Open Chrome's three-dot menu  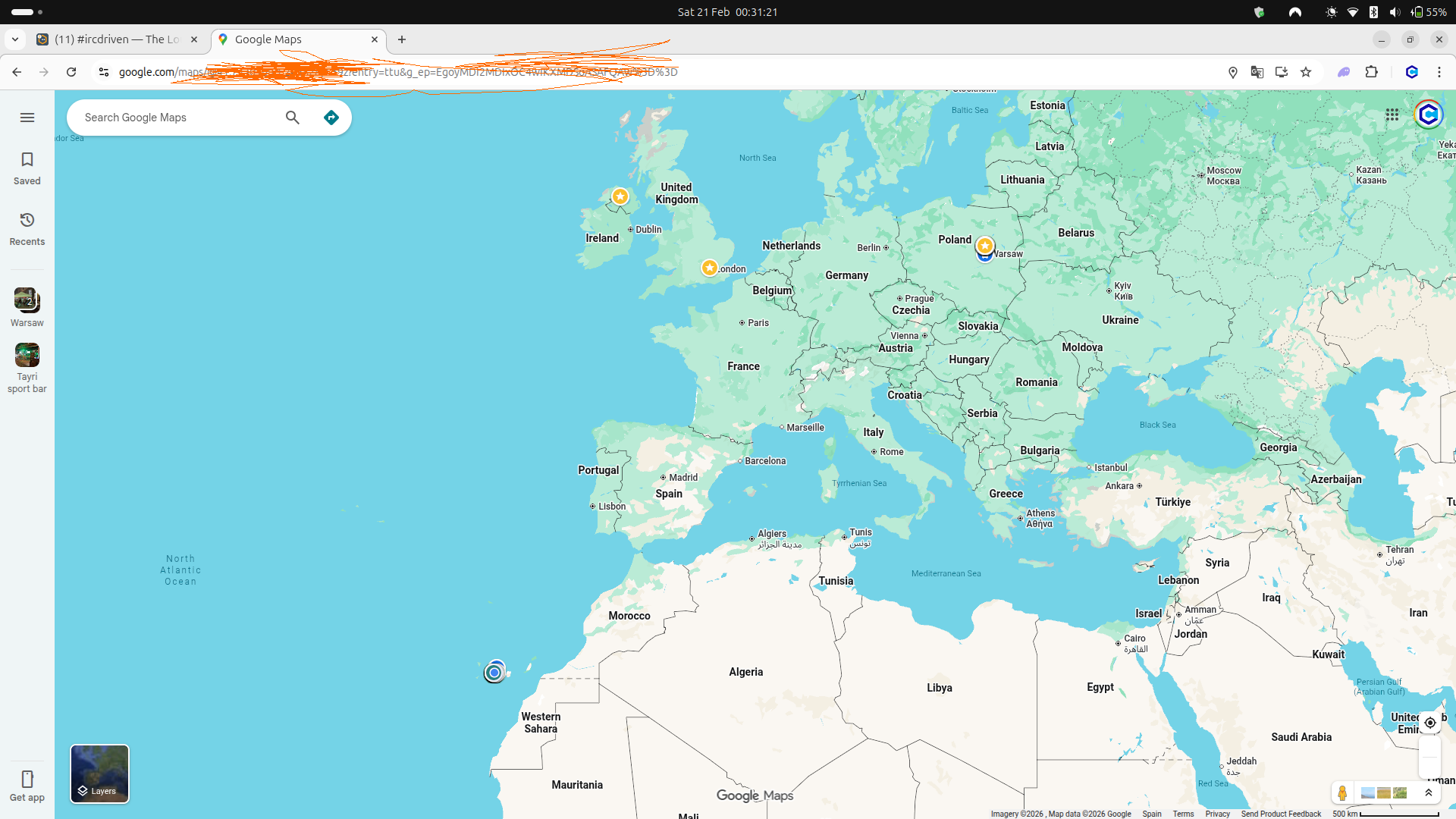[x=1439, y=72]
